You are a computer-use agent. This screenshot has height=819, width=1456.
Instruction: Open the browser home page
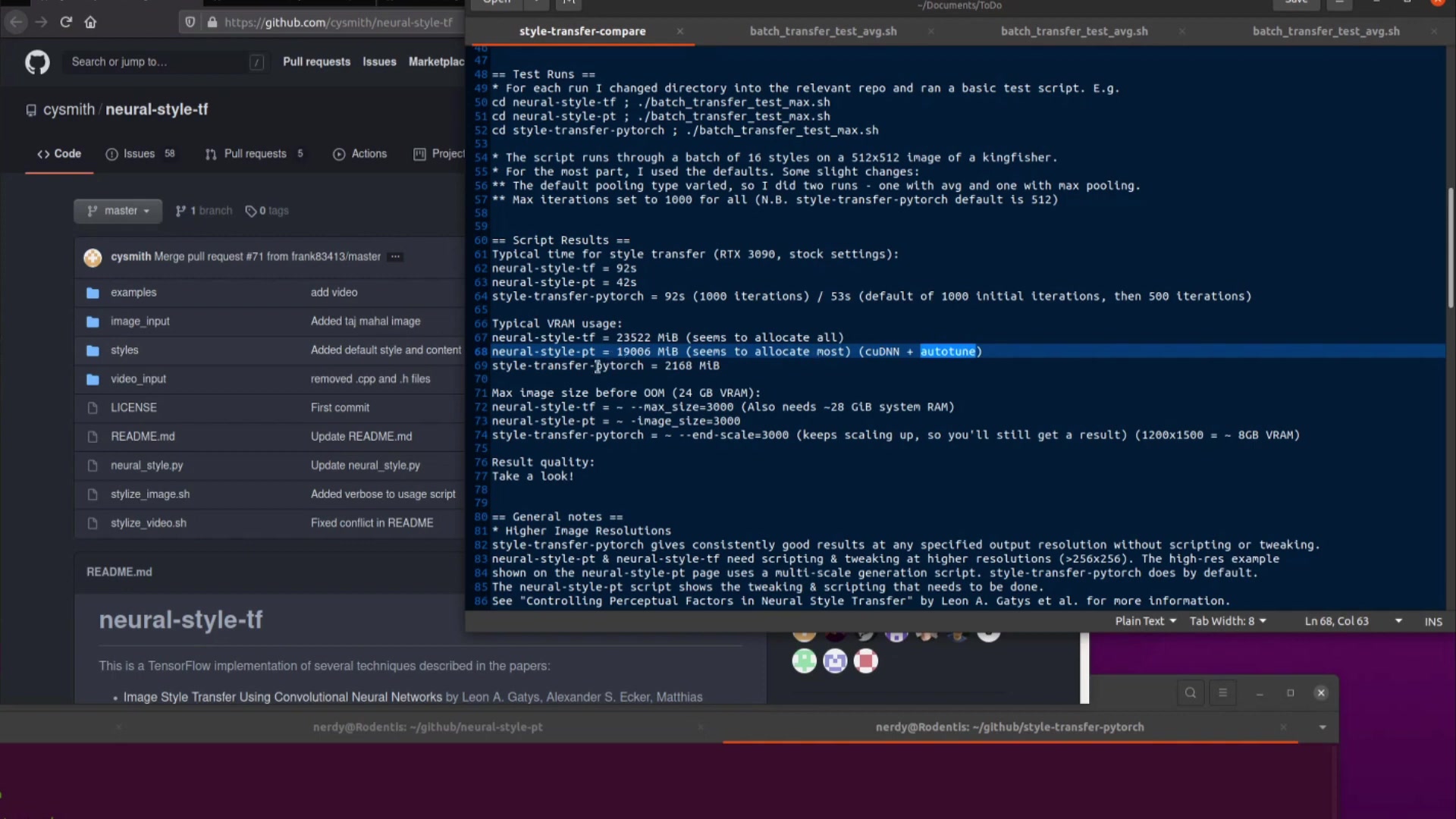(90, 22)
